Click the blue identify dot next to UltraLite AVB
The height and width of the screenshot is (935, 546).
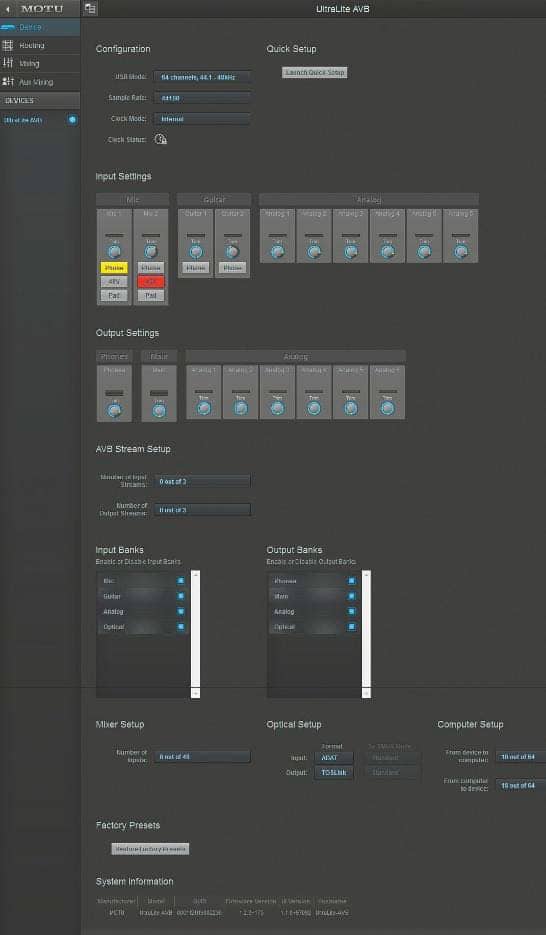coord(73,120)
